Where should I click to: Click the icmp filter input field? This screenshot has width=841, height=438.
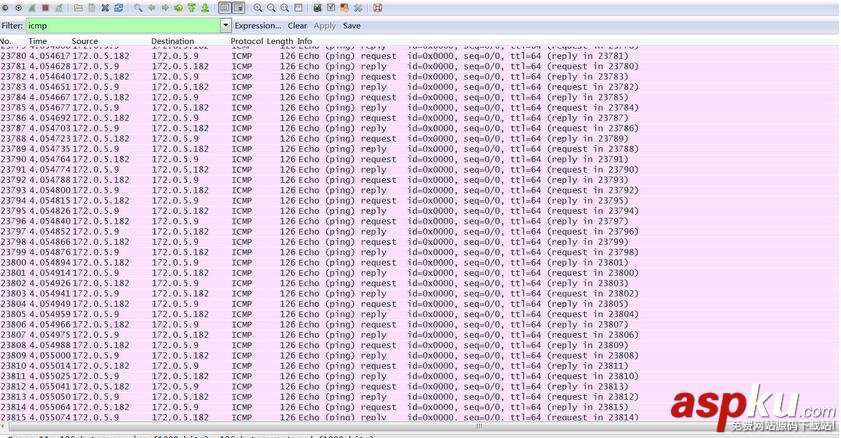[x=123, y=26]
